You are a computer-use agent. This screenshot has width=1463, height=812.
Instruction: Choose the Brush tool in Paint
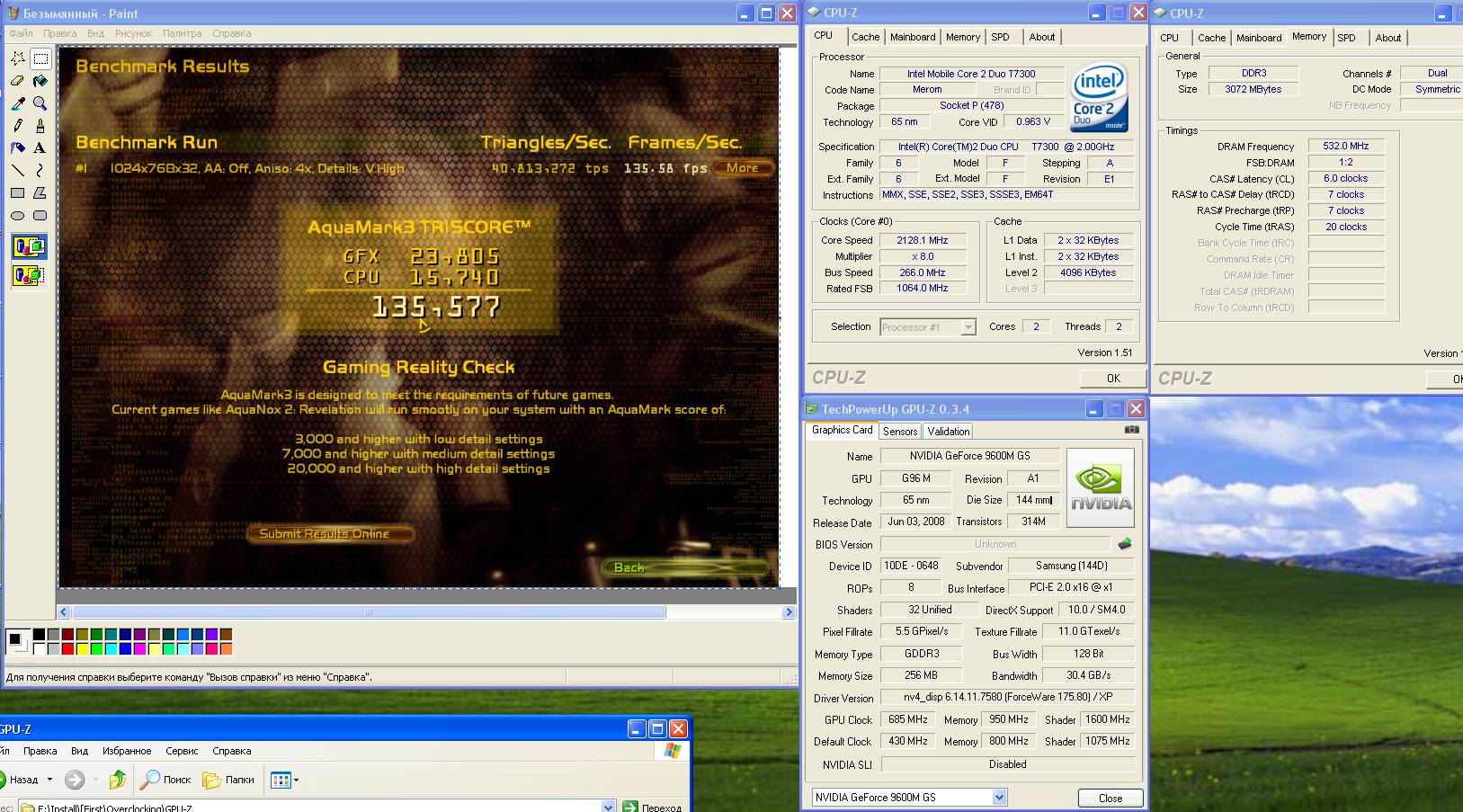pos(40,126)
